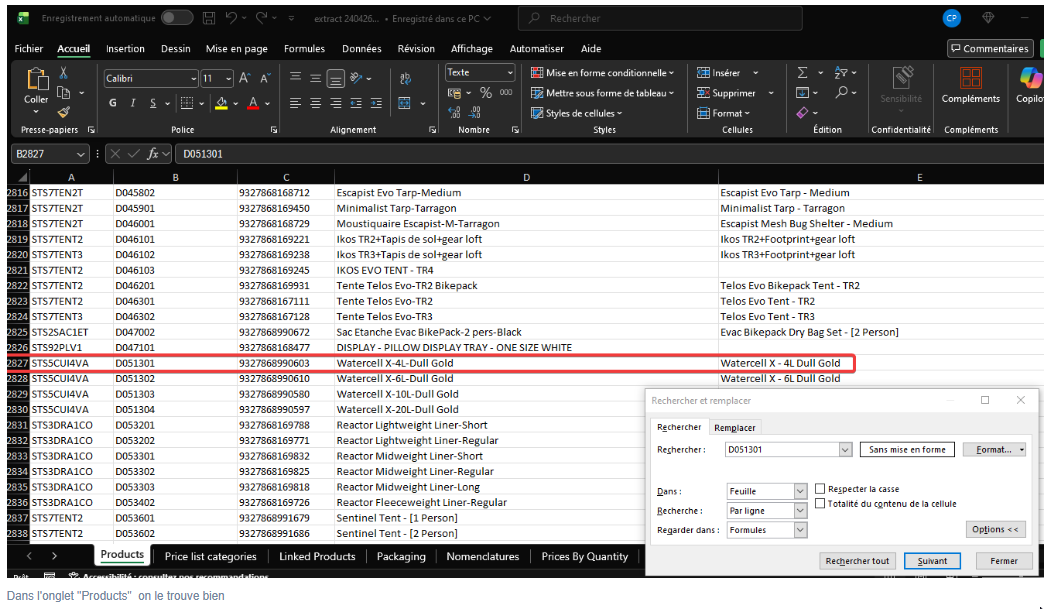Viewport: 1054px width, 609px height.
Task: Apply thousands separator 000 icon
Action: [506, 93]
